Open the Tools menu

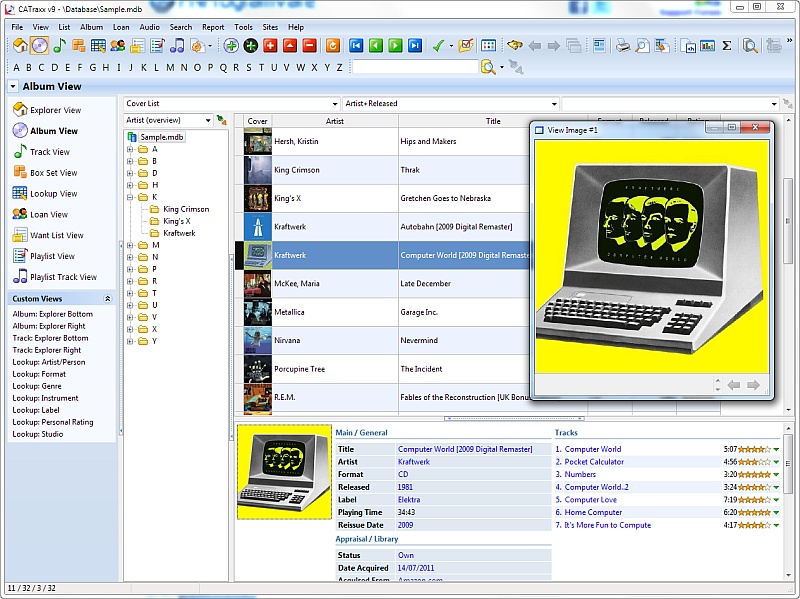tap(243, 27)
